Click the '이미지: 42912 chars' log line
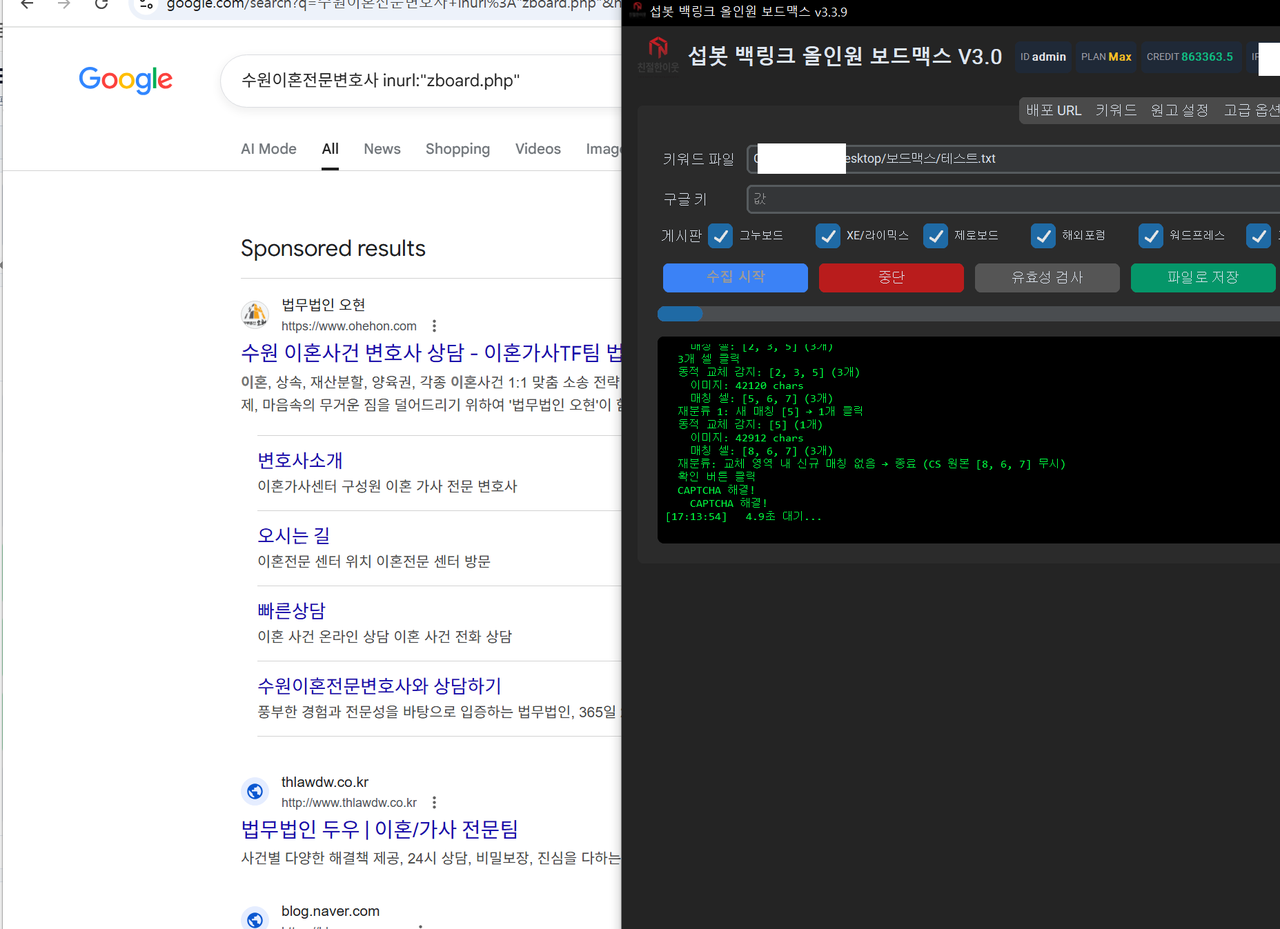The image size is (1280, 929). [x=747, y=438]
